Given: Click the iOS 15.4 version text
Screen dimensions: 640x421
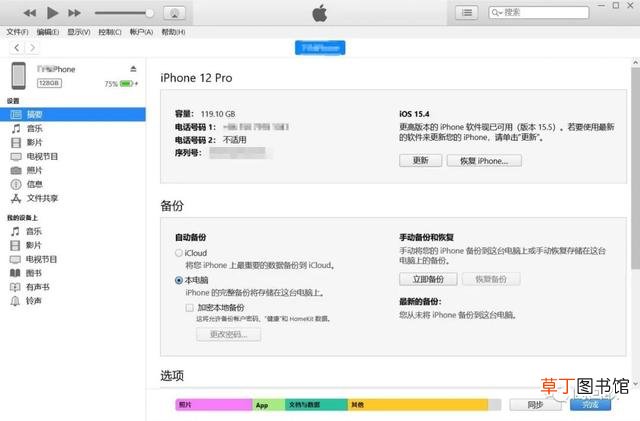Looking at the screenshot, I should [414, 114].
